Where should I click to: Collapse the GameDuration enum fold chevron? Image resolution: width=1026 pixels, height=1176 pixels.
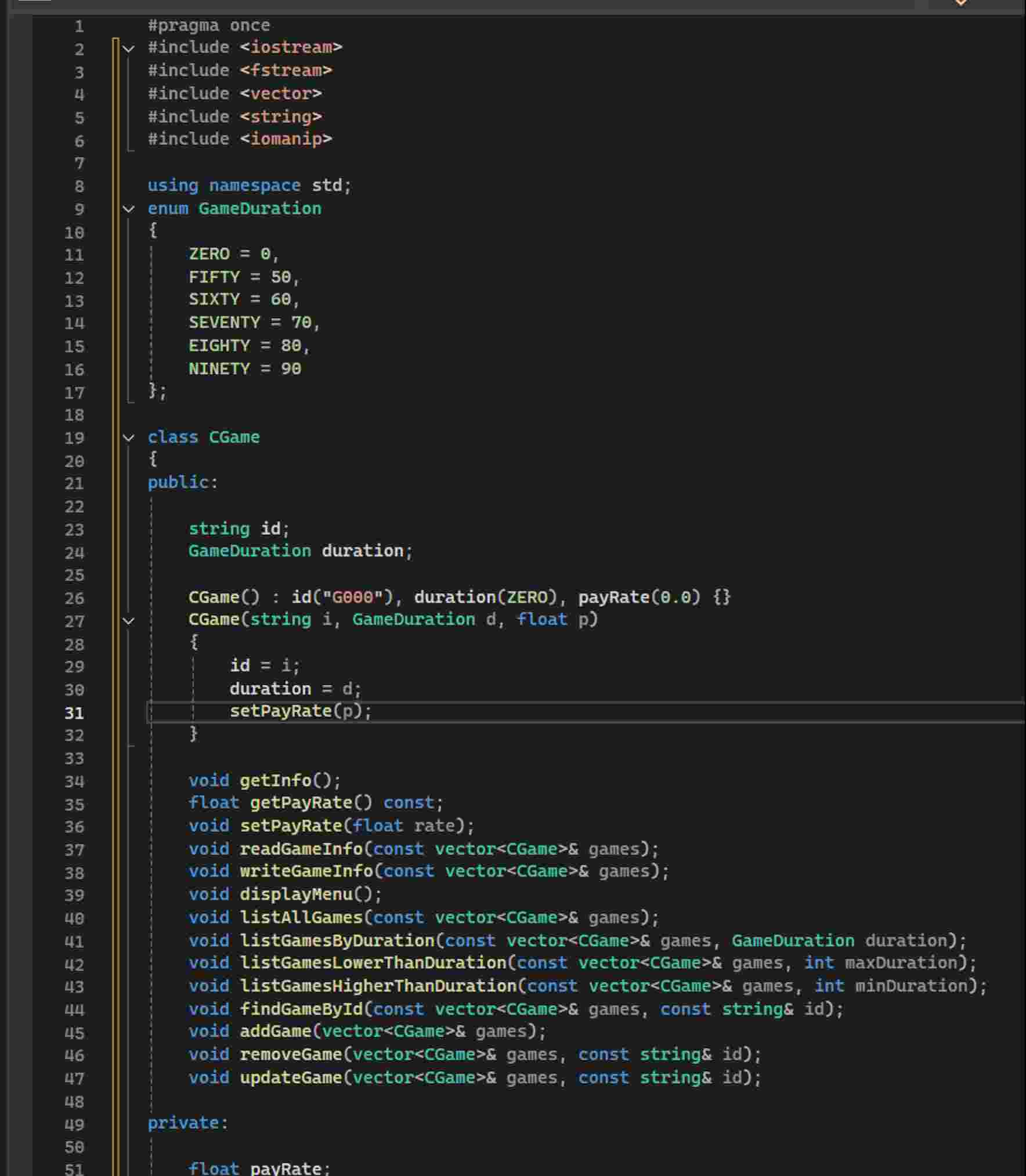pos(127,209)
